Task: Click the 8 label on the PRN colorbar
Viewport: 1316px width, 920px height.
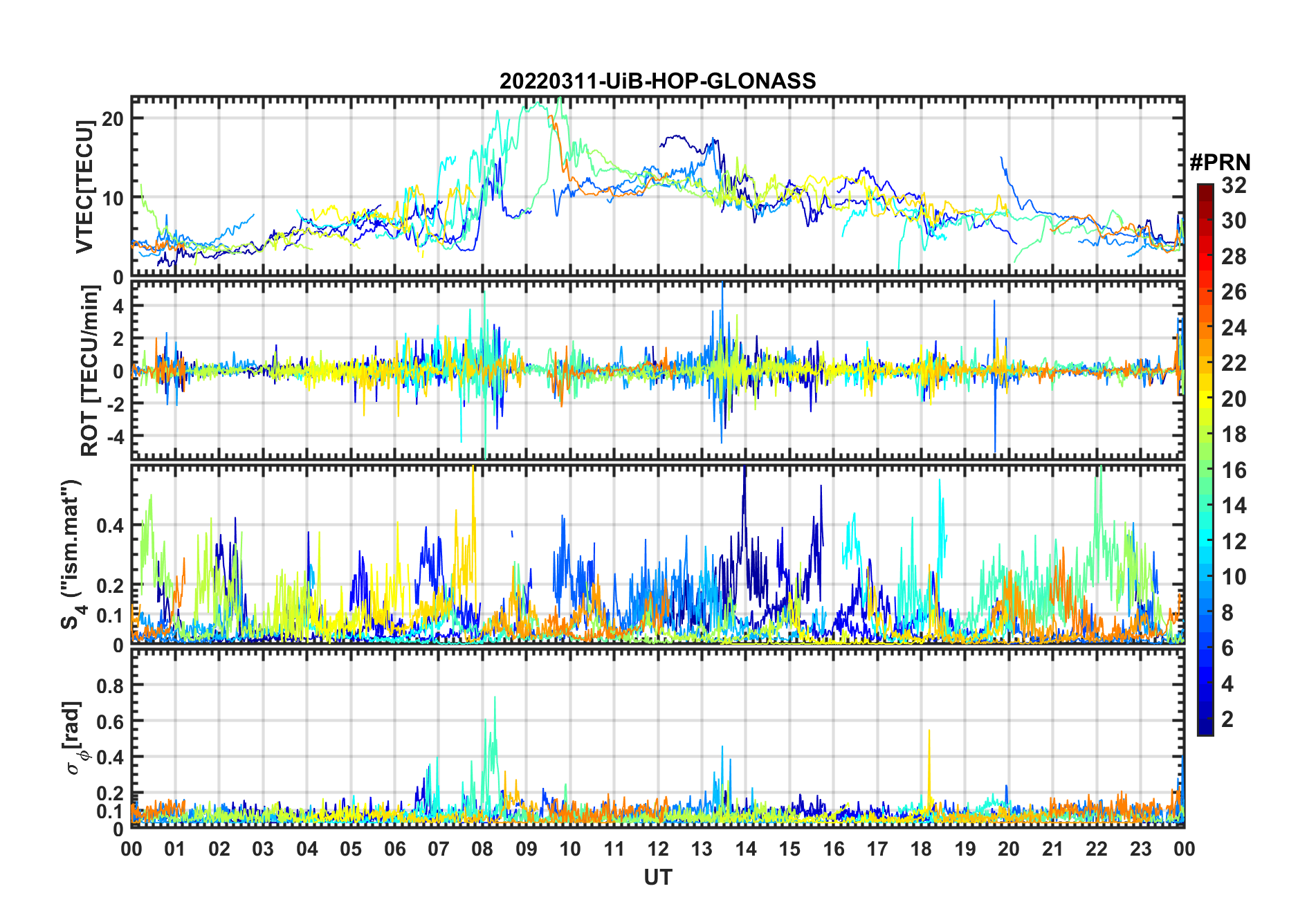Action: point(1227,613)
